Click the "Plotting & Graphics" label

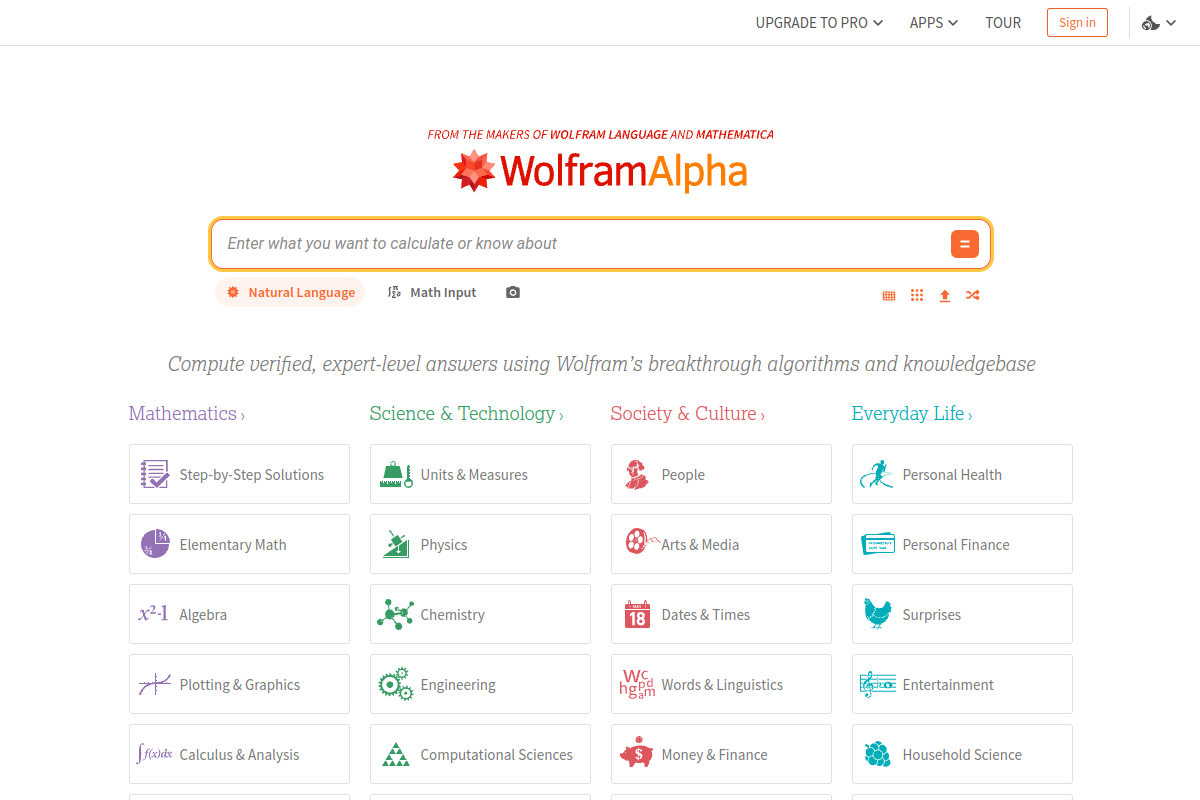[240, 685]
